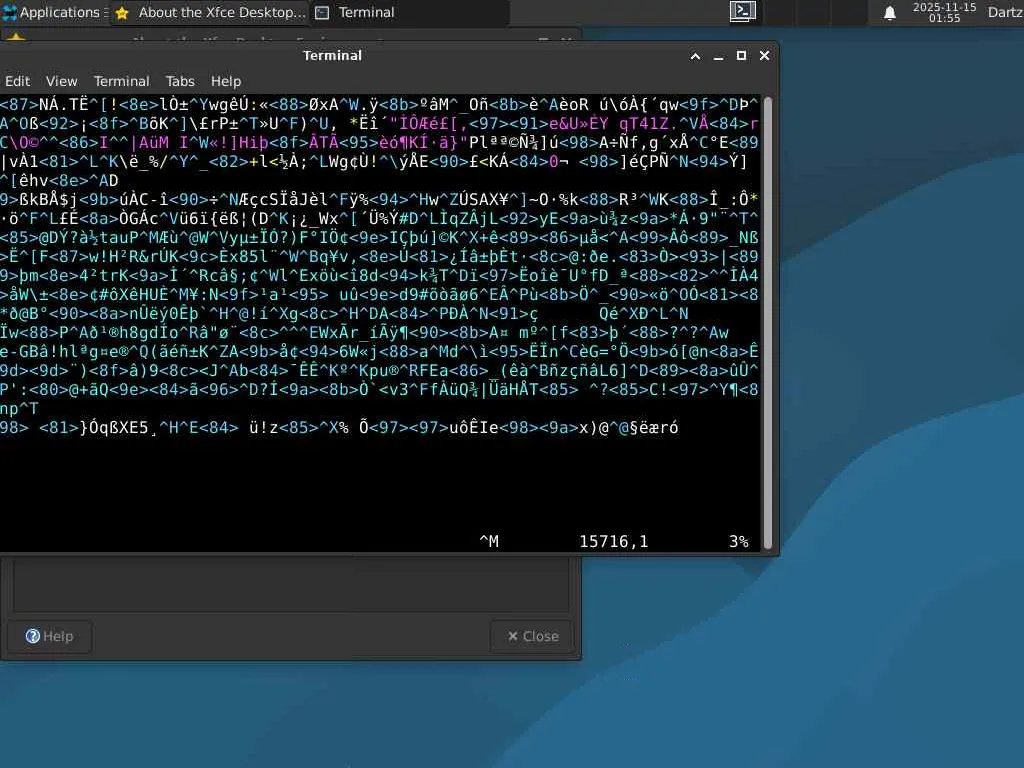1024x768 pixels.
Task: Open the Dartz user menu in the panel
Action: tap(1005, 12)
